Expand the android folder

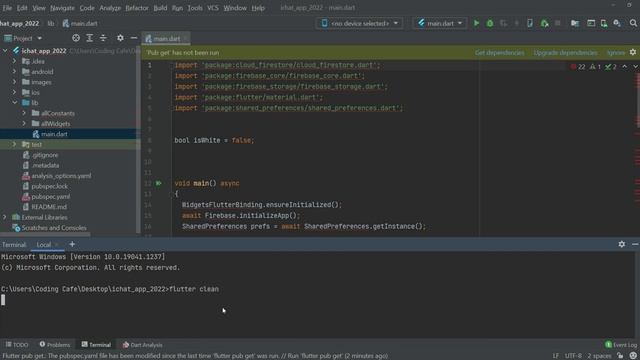click(x=15, y=71)
